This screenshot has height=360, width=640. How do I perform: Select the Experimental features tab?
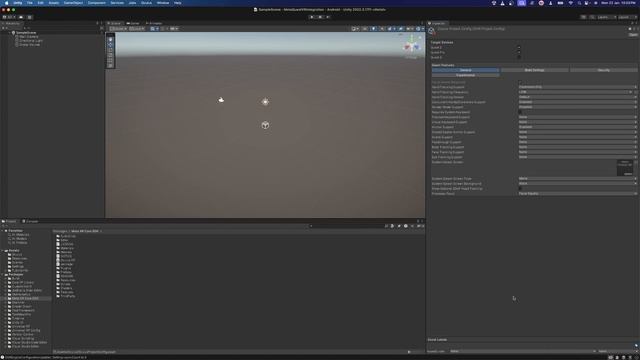pyautogui.click(x=465, y=75)
